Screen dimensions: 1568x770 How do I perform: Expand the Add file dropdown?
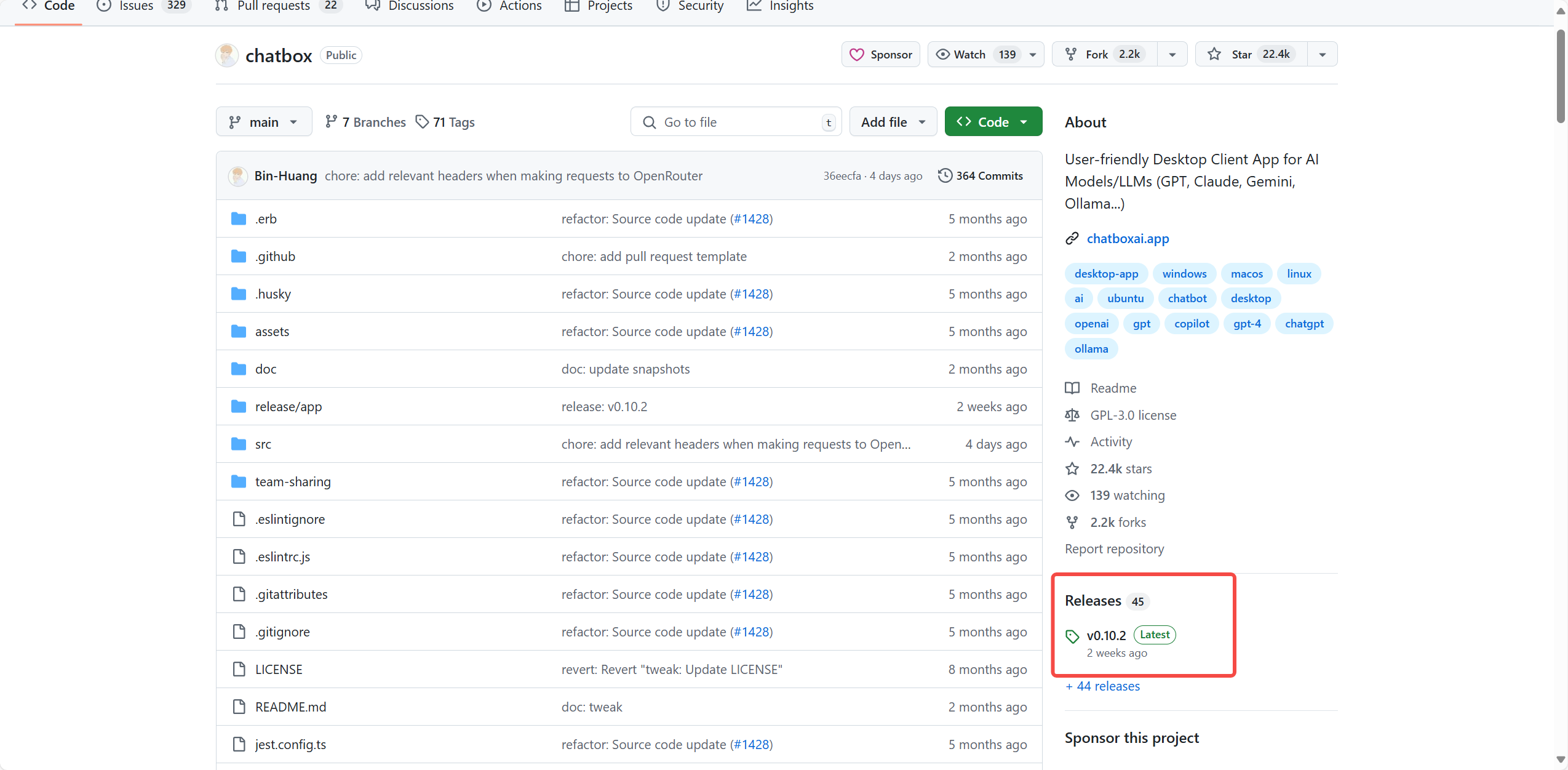893,122
